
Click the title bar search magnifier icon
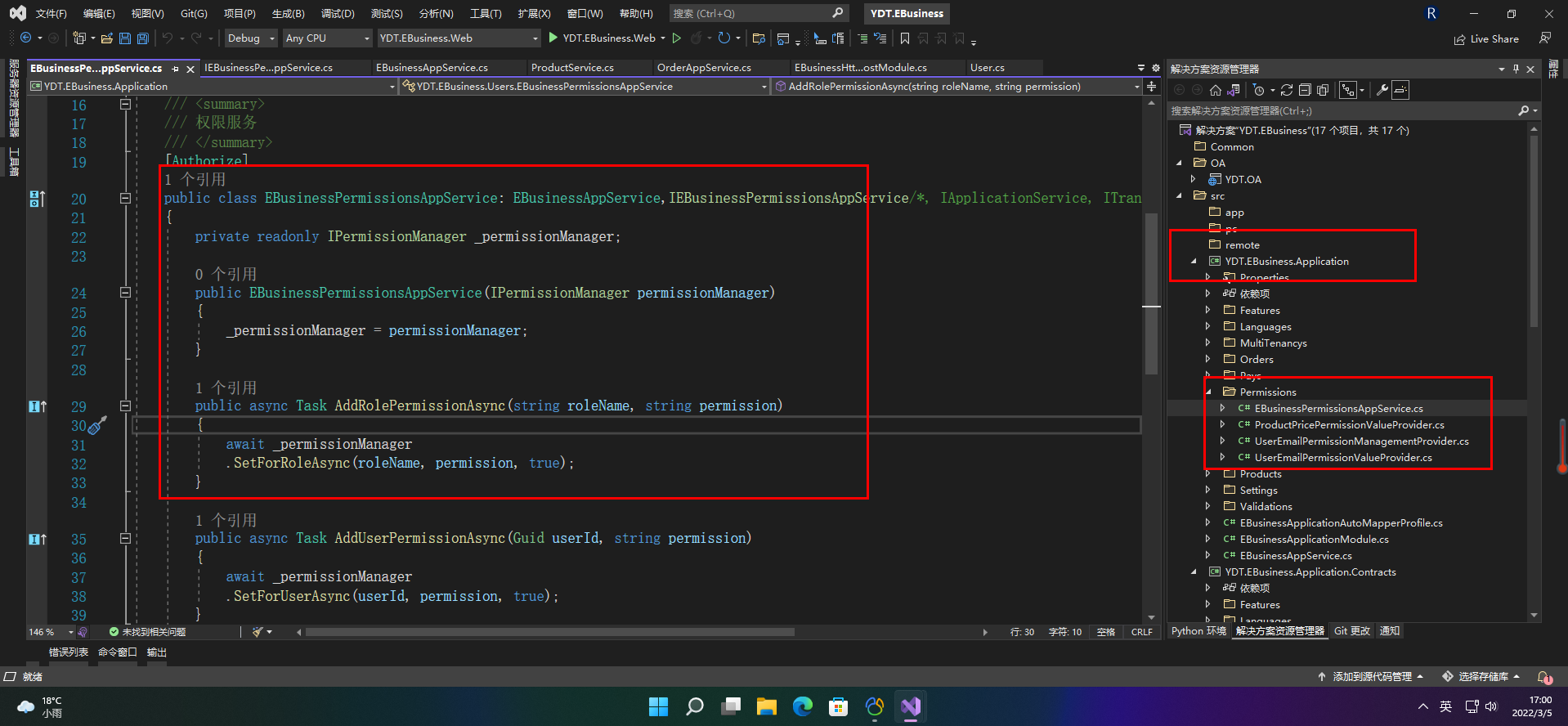[838, 13]
